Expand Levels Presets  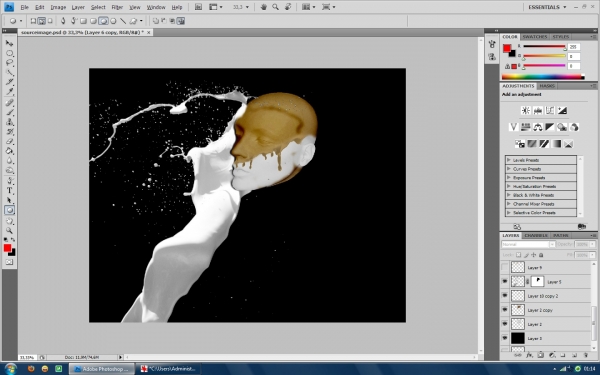(509, 160)
